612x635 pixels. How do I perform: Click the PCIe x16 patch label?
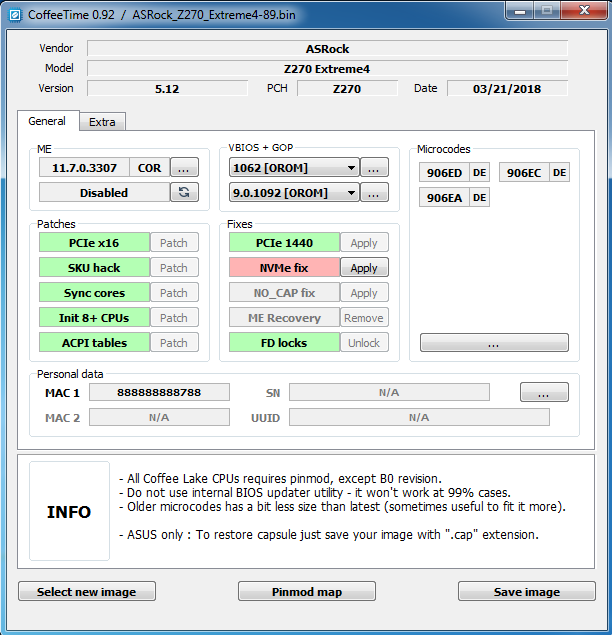pyautogui.click(x=94, y=243)
